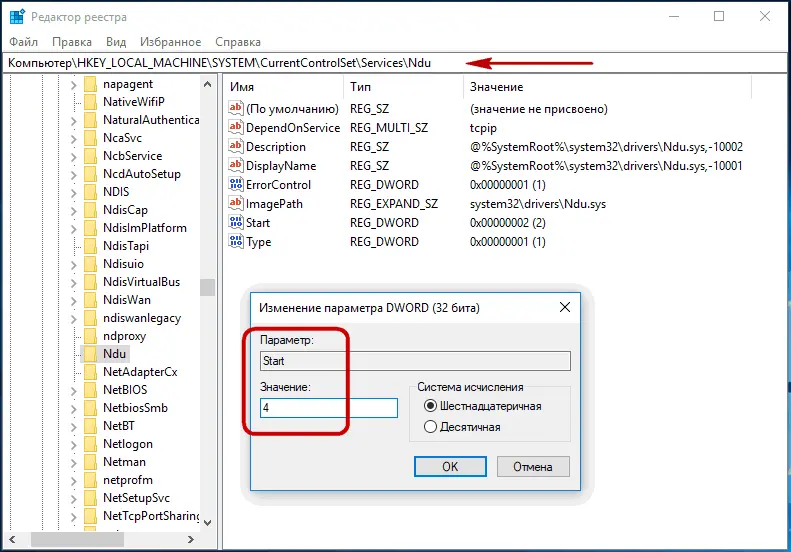Click the Параметр field showing Start
791x552 pixels.
pos(415,361)
